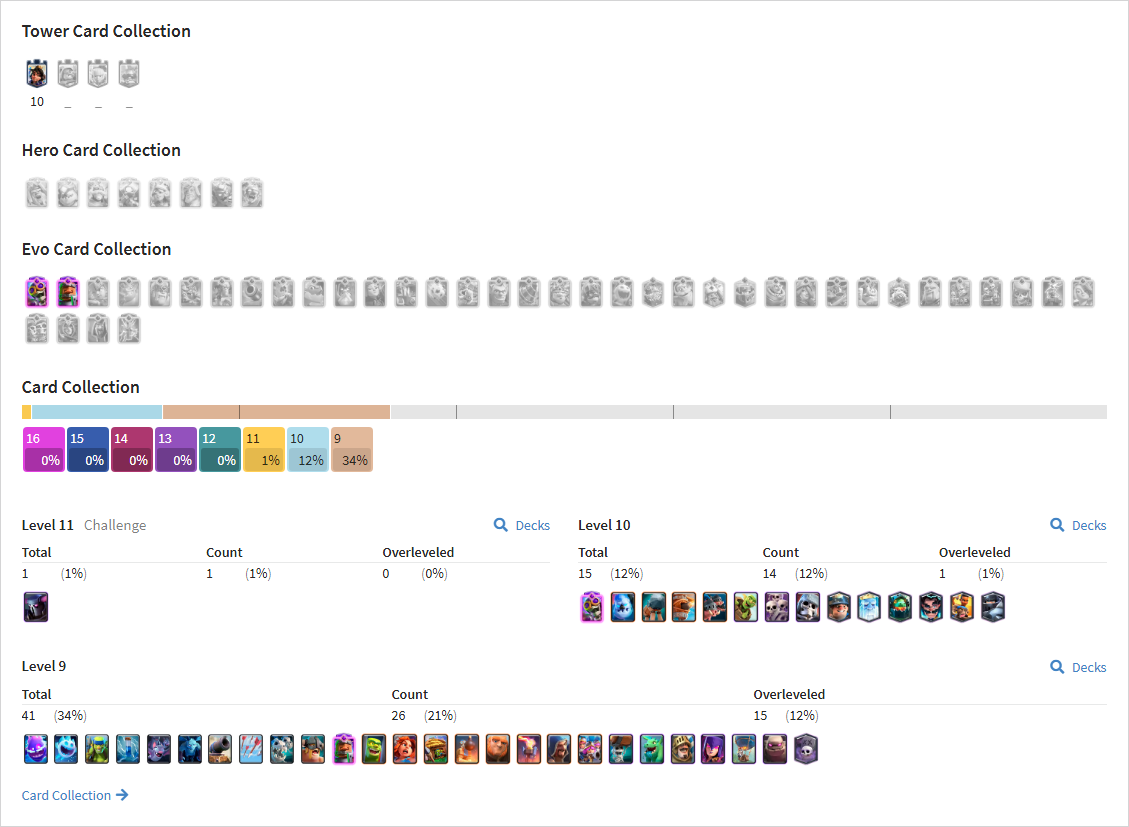1129x827 pixels.
Task: Select the Ice Wizard card in Level 10
Action: (x=869, y=607)
